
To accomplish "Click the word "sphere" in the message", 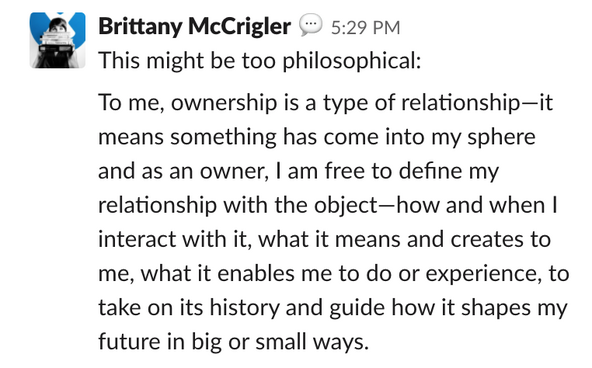I will 501,137.
